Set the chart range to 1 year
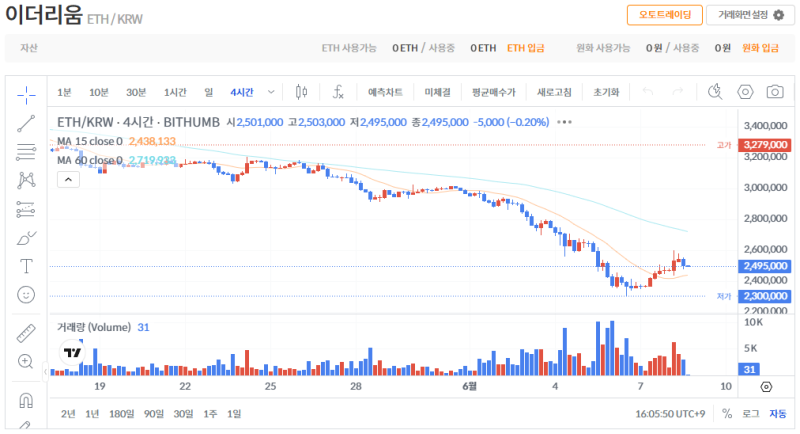 92,414
